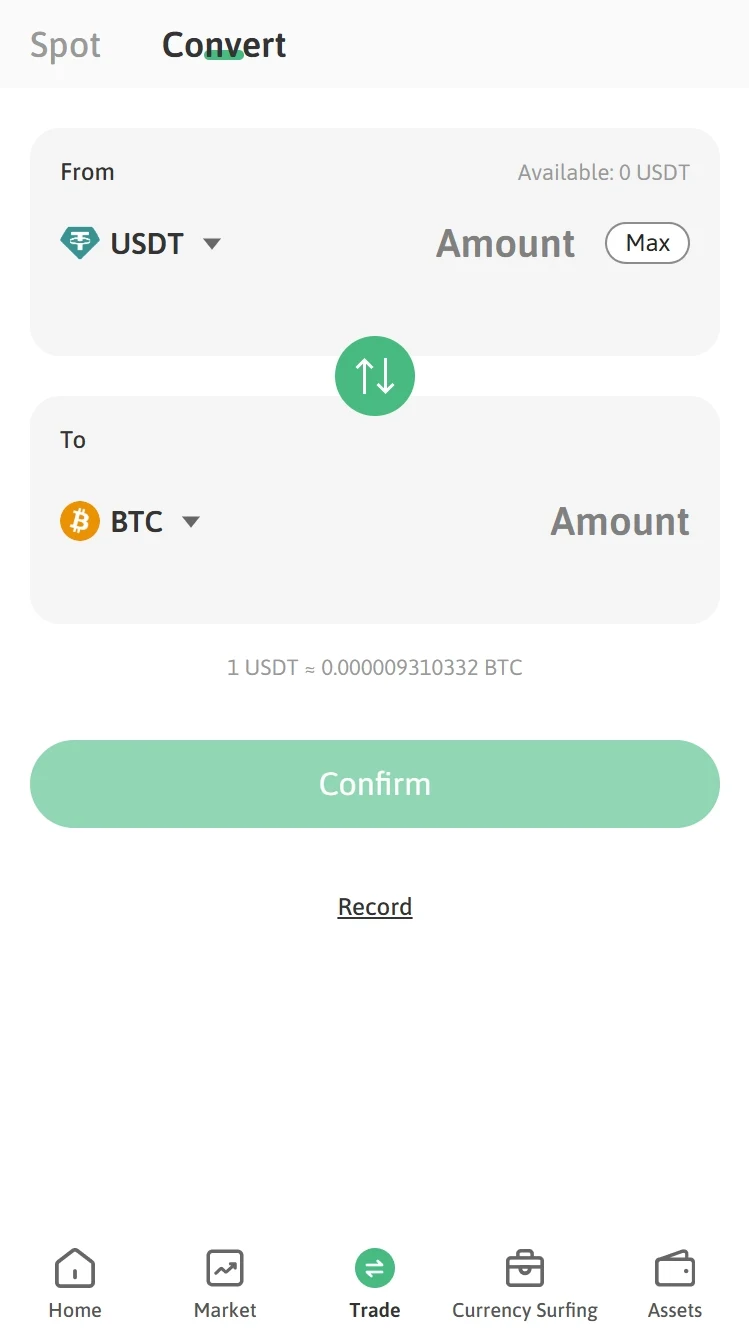Click the USDT Tether logo icon
Screen dimensions: 749x1333
[80, 243]
